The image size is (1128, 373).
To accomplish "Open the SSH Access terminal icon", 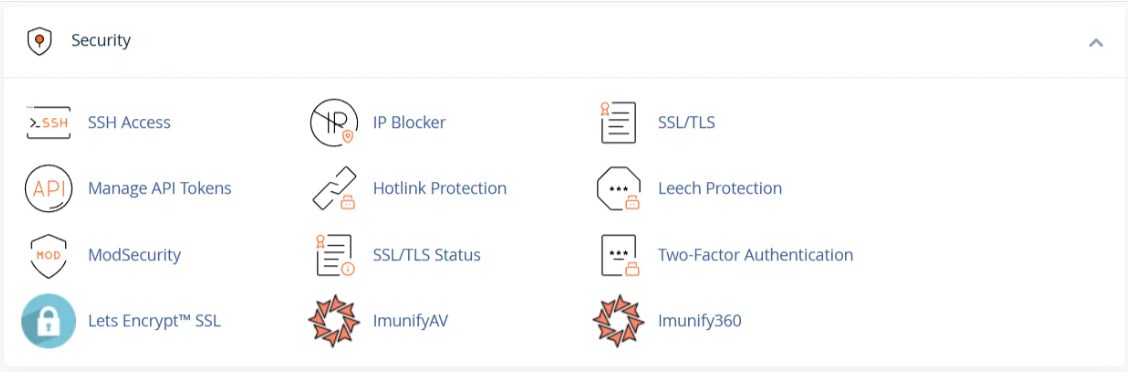I will [48, 122].
